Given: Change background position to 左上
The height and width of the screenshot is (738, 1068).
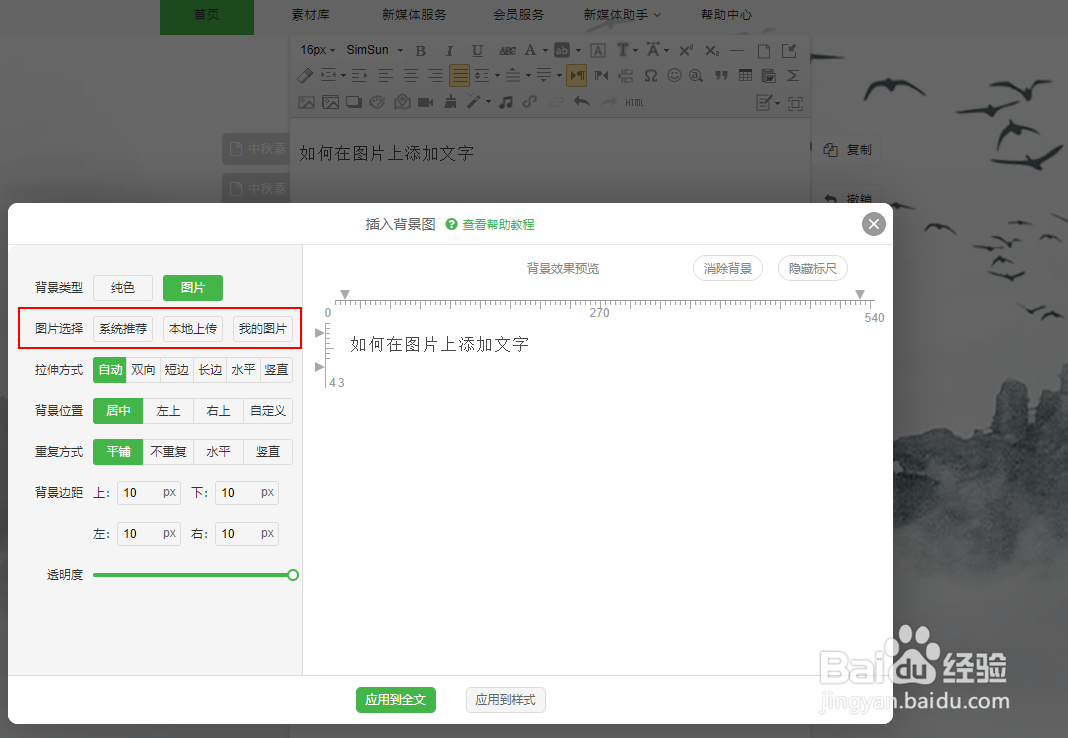Looking at the screenshot, I should pyautogui.click(x=168, y=410).
